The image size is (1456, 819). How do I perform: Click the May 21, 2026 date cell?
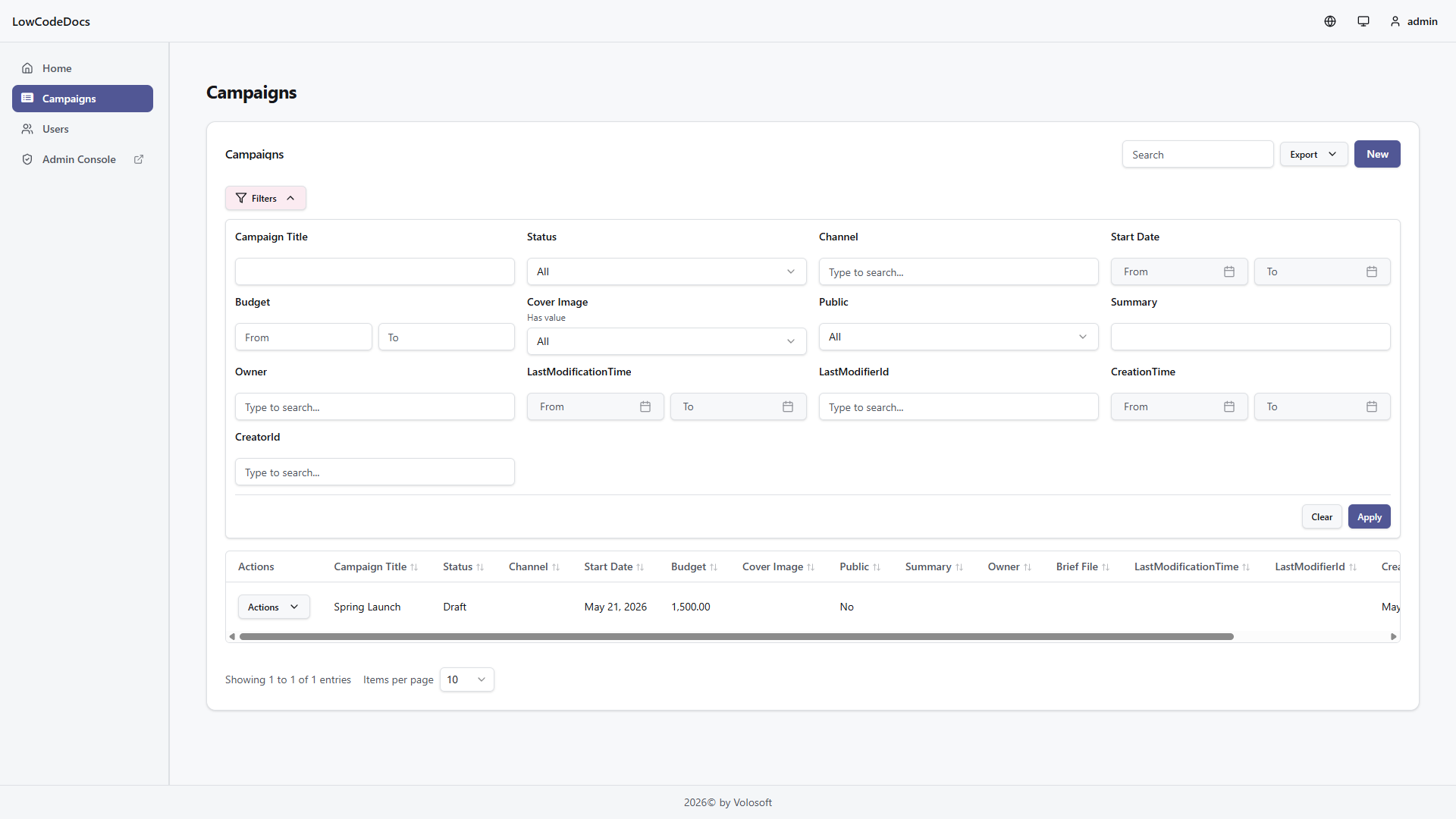pyautogui.click(x=615, y=607)
